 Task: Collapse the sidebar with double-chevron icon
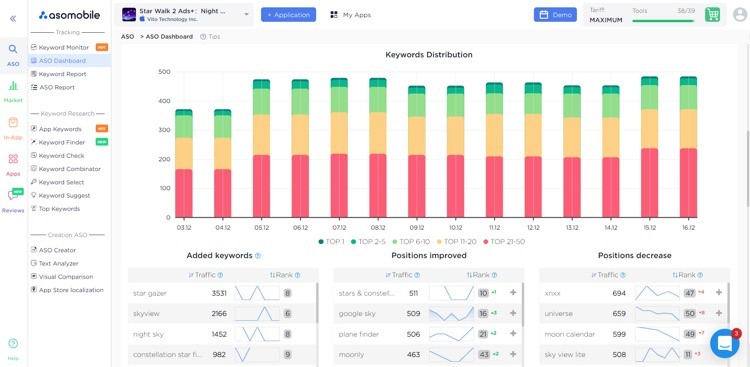coord(13,19)
